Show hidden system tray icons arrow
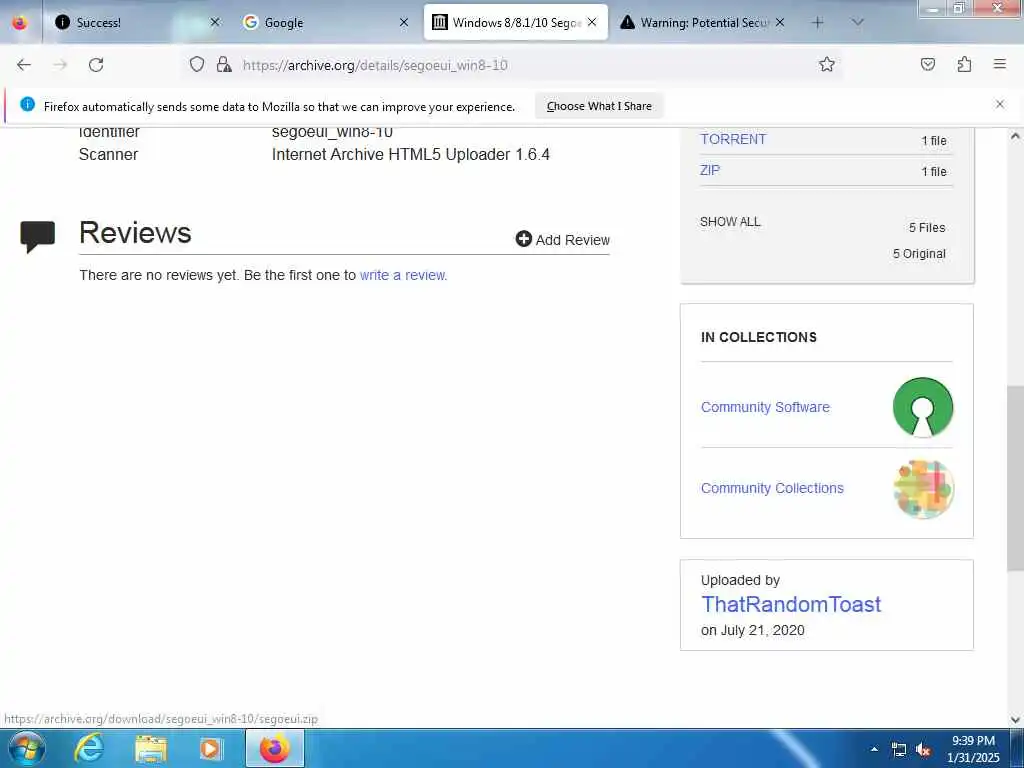Viewport: 1024px width, 768px height. [874, 749]
